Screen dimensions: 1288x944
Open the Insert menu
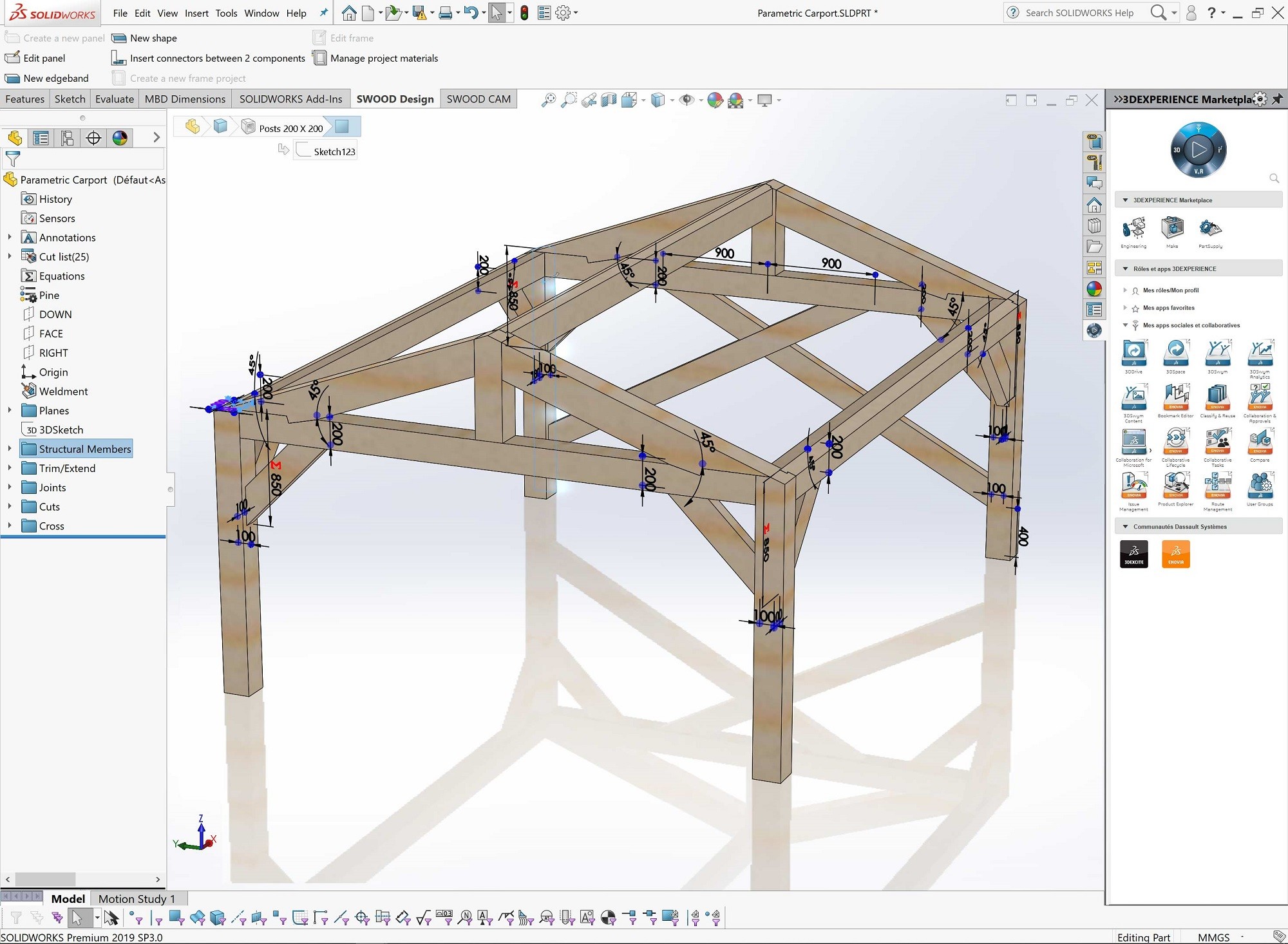tap(196, 13)
